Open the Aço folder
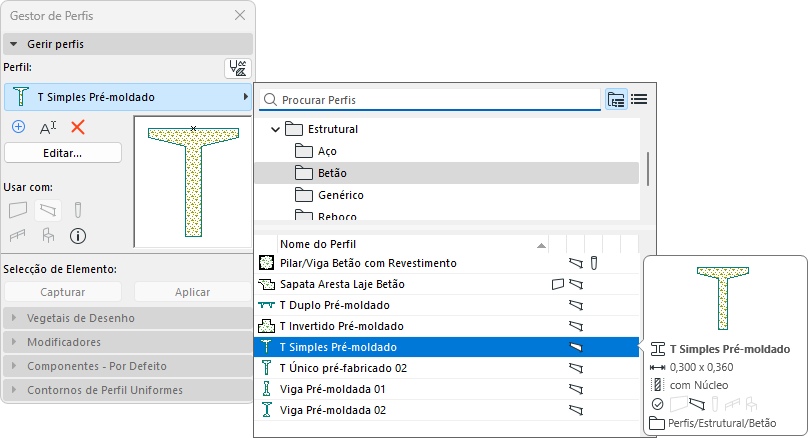The width and height of the screenshot is (808, 438). pyautogui.click(x=326, y=151)
